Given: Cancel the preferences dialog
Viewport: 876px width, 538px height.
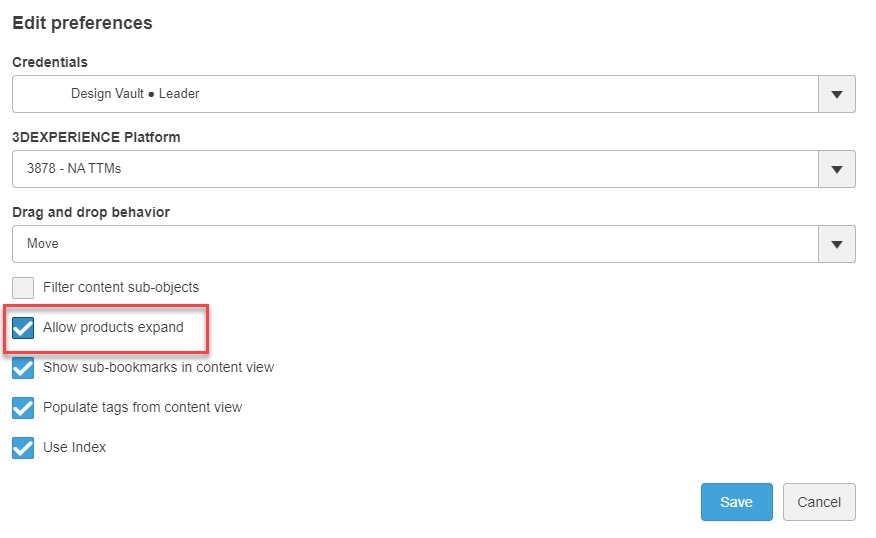Looking at the screenshot, I should [x=819, y=502].
